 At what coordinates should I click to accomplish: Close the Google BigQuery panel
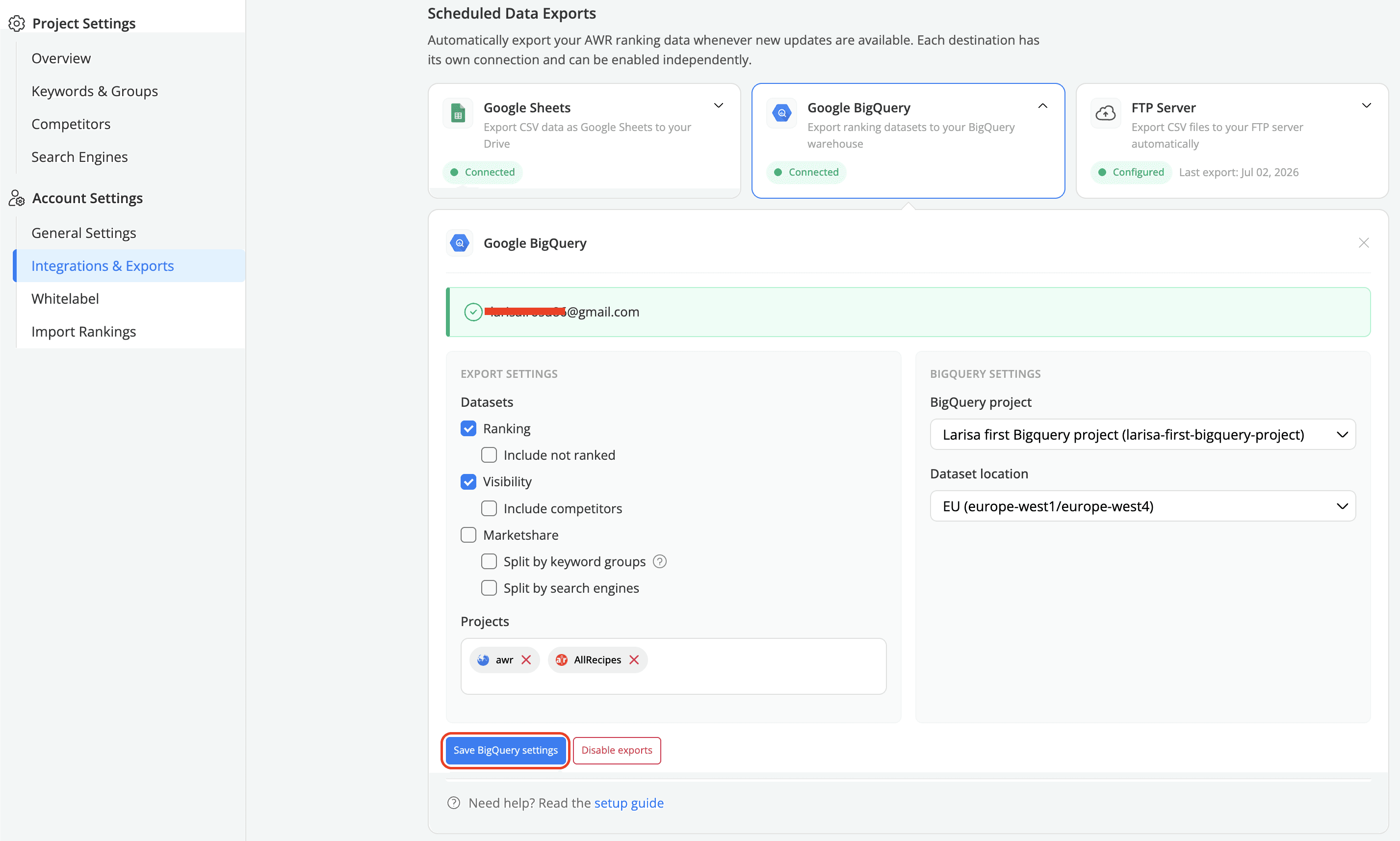1364,243
